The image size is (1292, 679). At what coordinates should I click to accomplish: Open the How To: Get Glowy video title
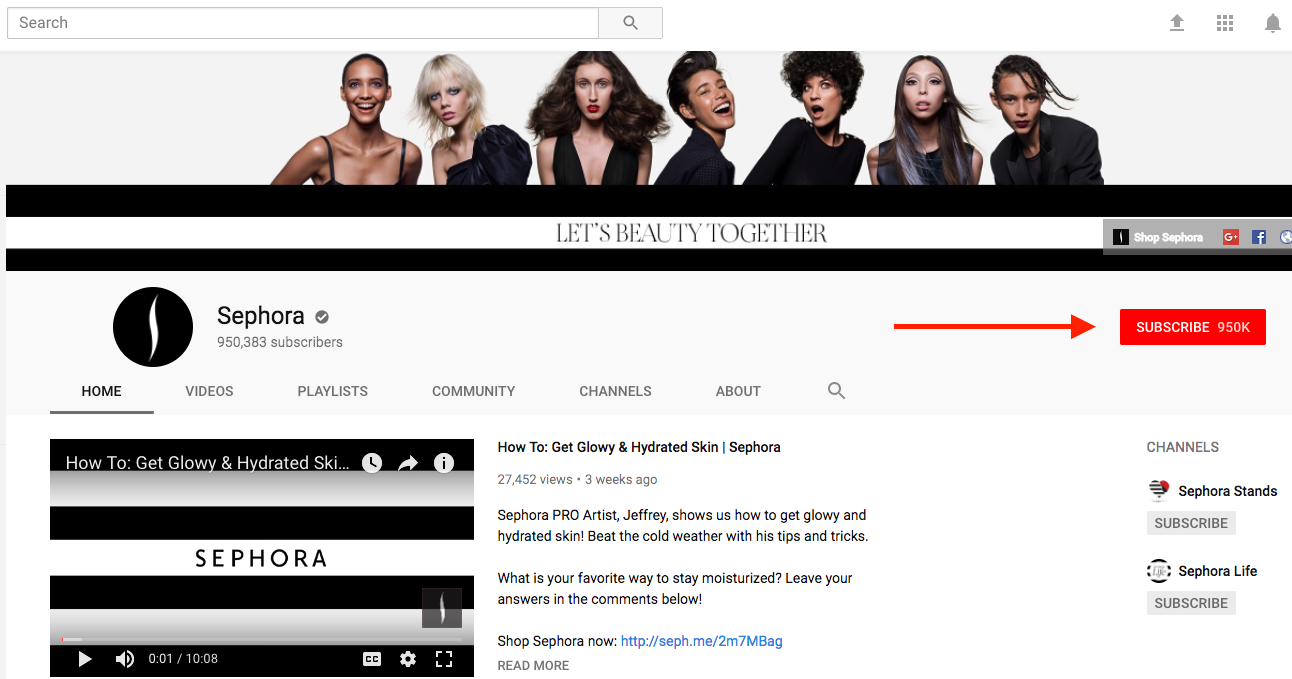point(639,447)
